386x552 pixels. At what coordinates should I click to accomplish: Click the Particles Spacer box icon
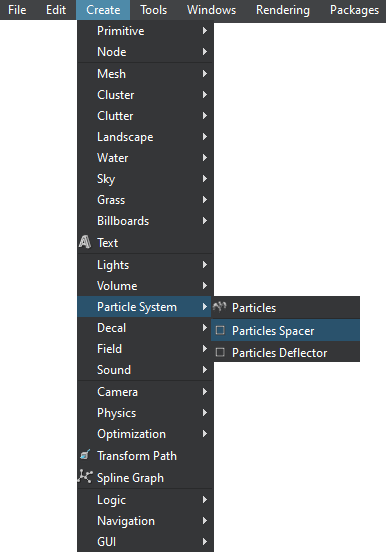pyautogui.click(x=220, y=330)
